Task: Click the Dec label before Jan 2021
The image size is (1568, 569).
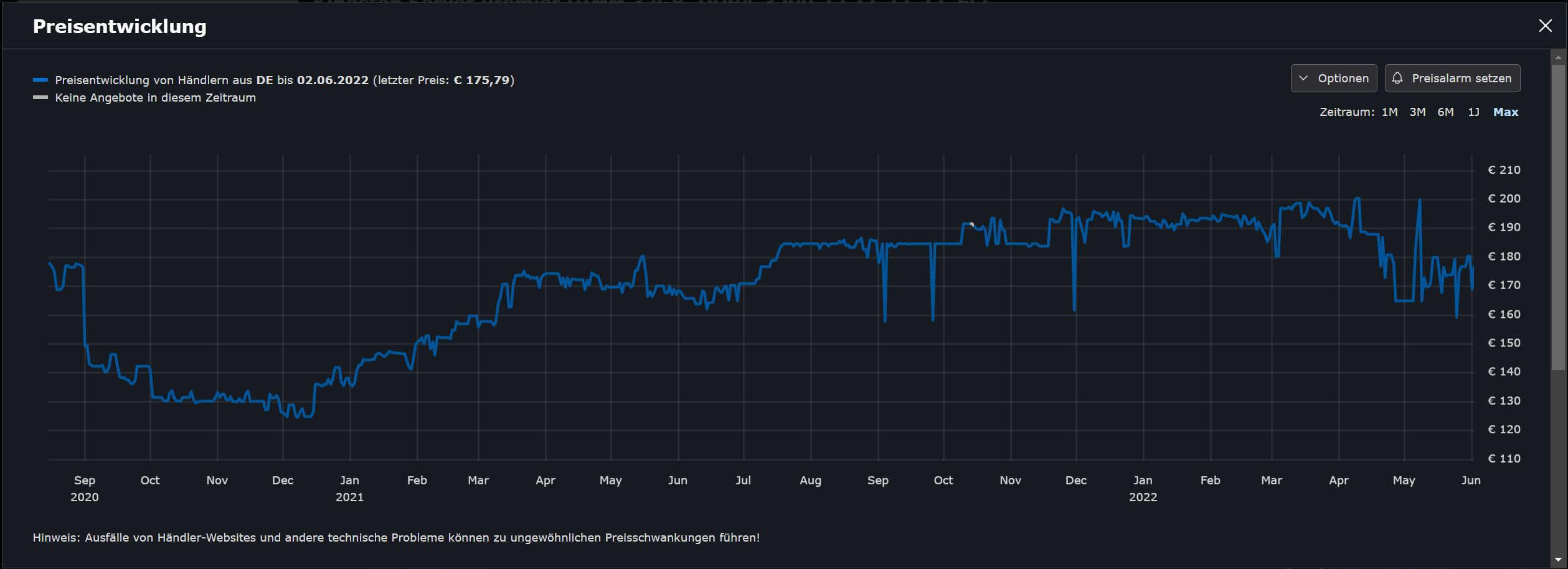Action: pyautogui.click(x=283, y=481)
